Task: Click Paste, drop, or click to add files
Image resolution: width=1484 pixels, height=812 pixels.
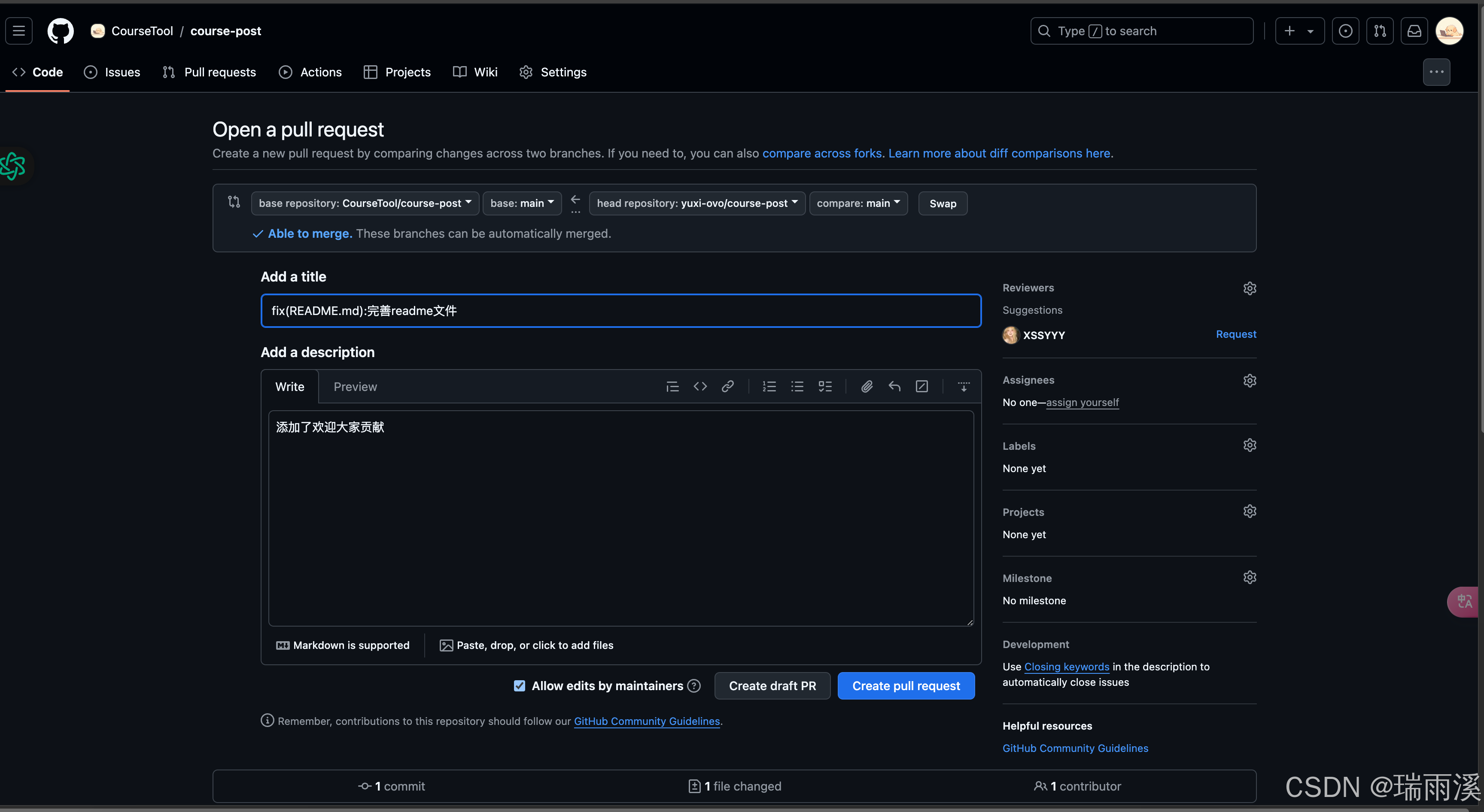Action: [x=526, y=645]
